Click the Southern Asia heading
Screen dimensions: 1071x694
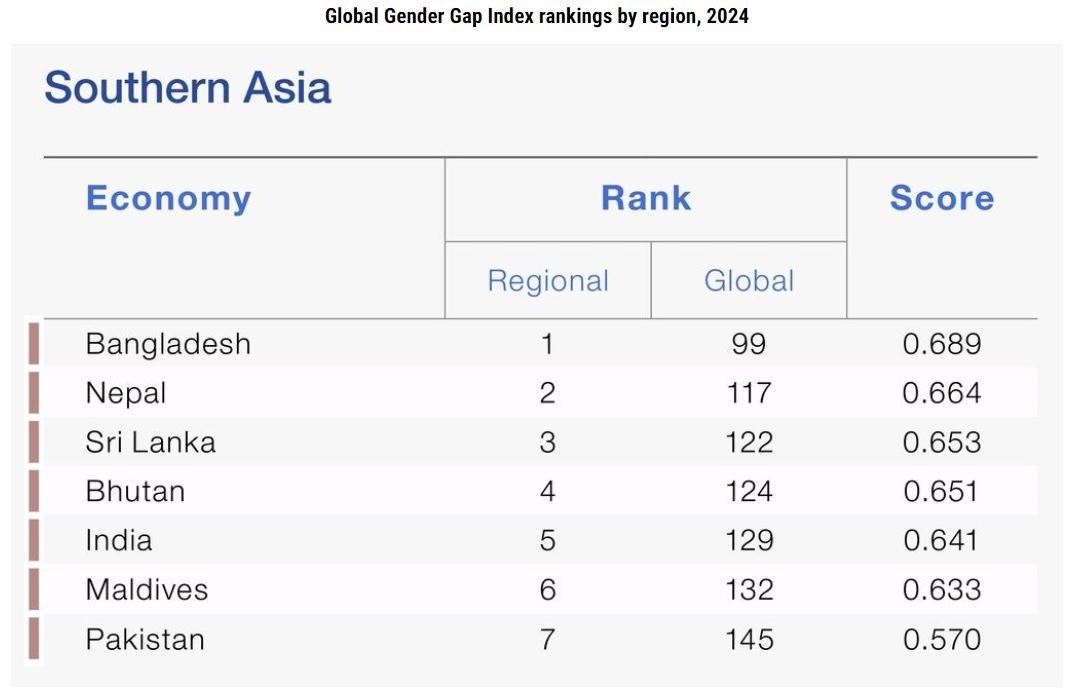click(188, 88)
